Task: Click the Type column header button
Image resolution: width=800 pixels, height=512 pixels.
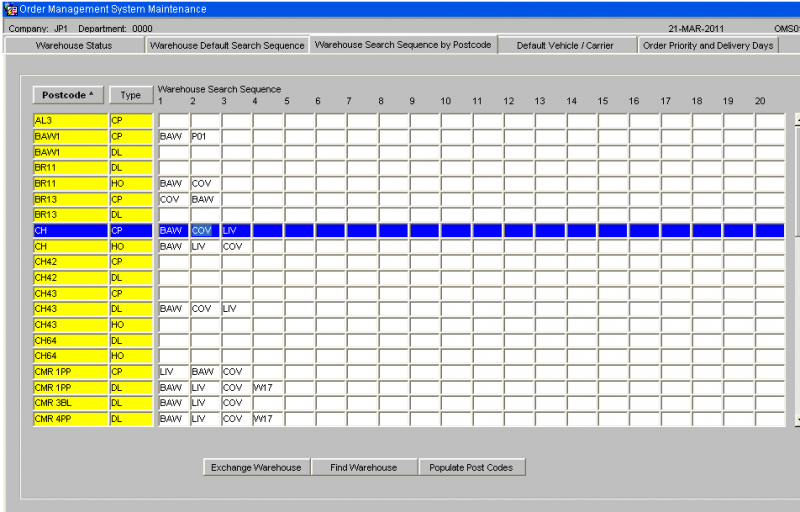Action: 131,95
